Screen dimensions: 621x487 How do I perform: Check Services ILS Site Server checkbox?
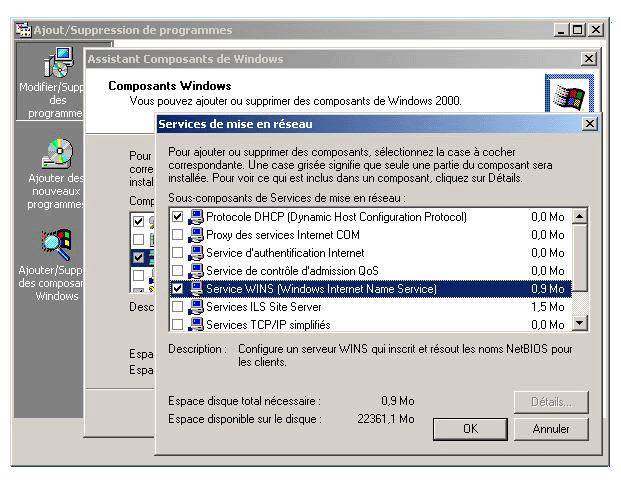pos(177,307)
